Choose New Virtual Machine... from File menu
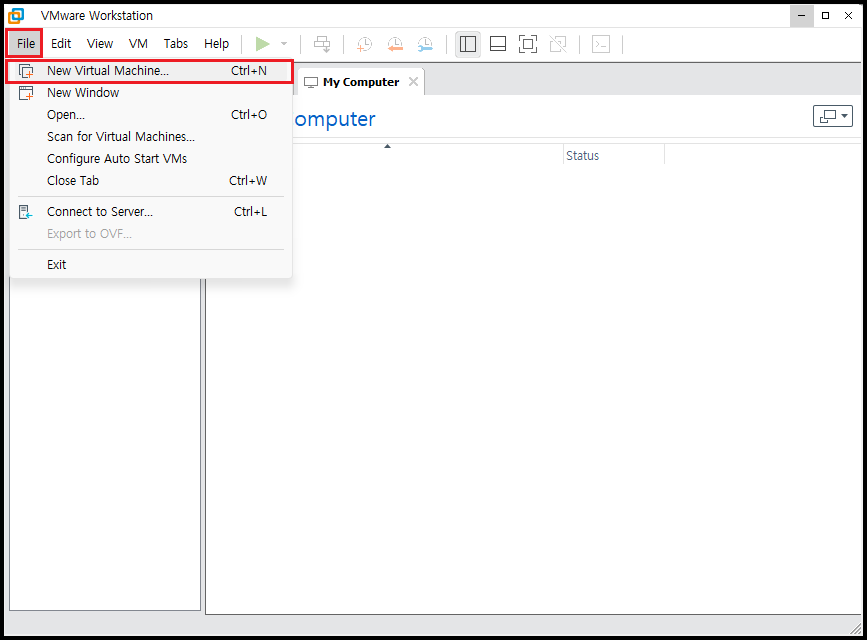 149,71
